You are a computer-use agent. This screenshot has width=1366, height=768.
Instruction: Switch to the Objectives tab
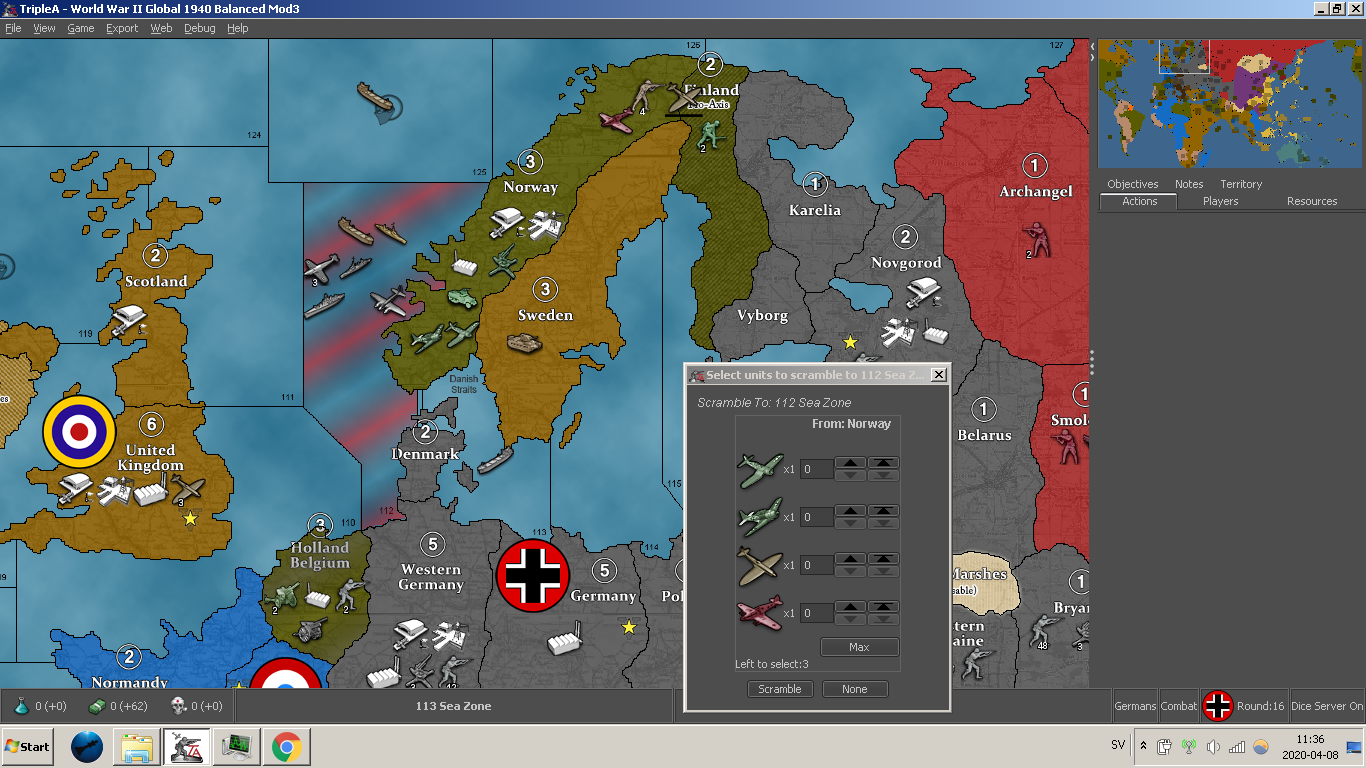(x=1132, y=184)
